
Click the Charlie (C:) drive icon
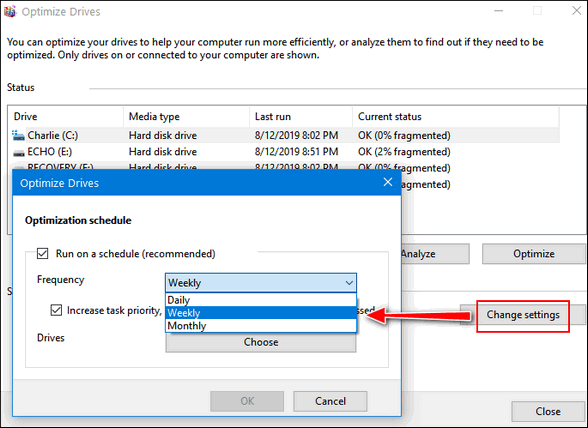18,135
